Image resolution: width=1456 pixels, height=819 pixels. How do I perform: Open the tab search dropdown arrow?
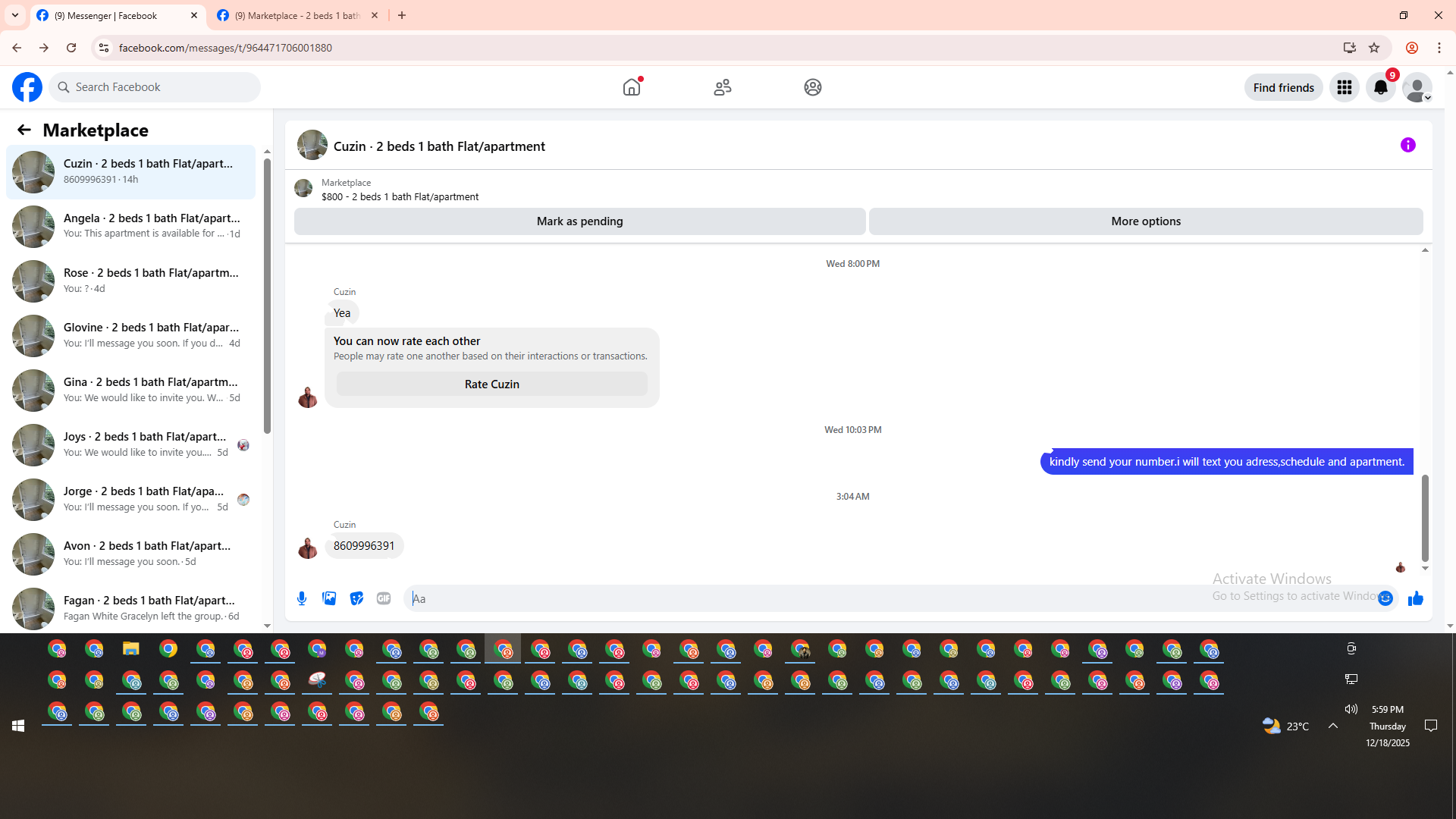15,15
